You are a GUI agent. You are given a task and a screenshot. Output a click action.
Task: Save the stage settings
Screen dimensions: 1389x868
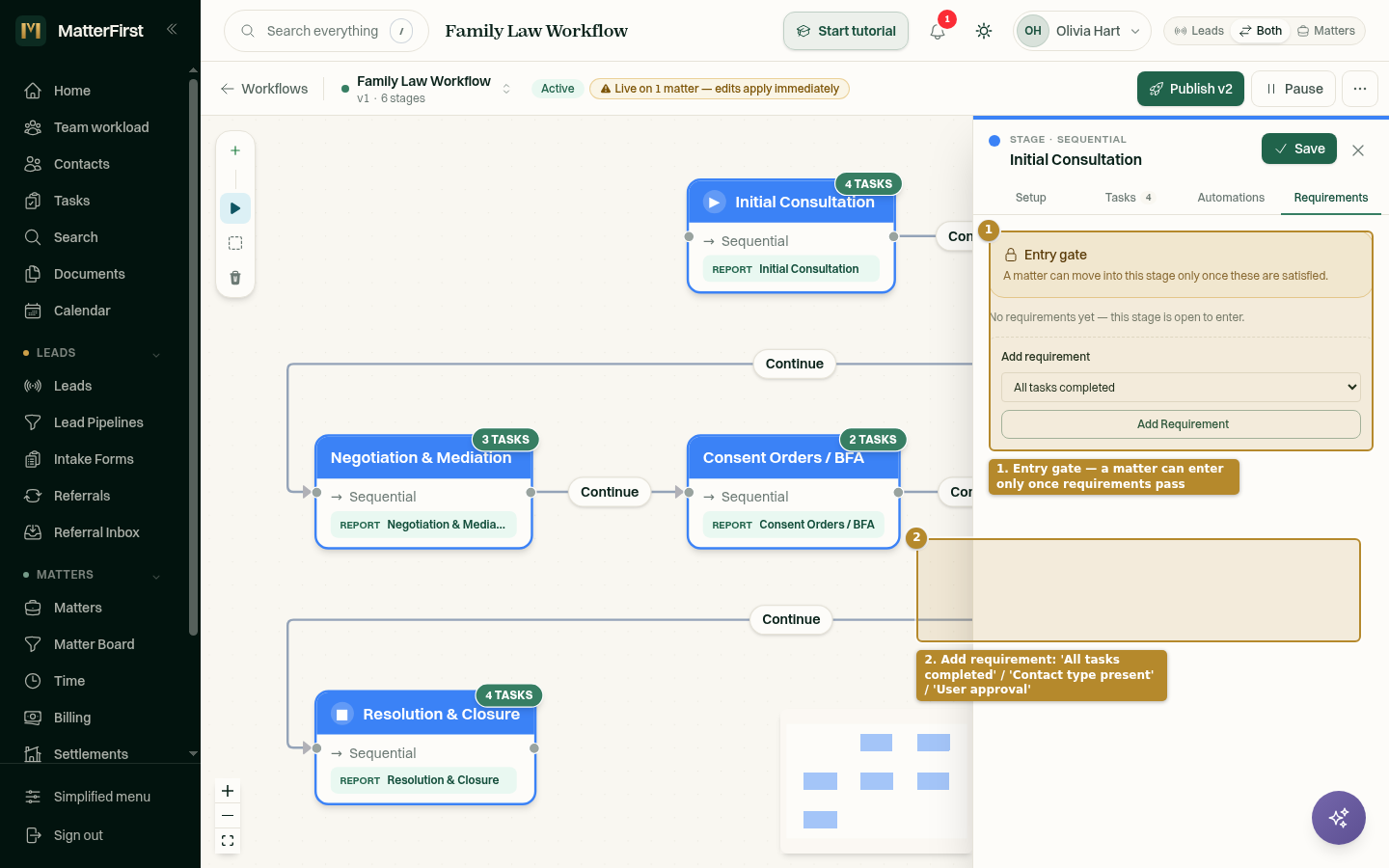pyautogui.click(x=1299, y=149)
